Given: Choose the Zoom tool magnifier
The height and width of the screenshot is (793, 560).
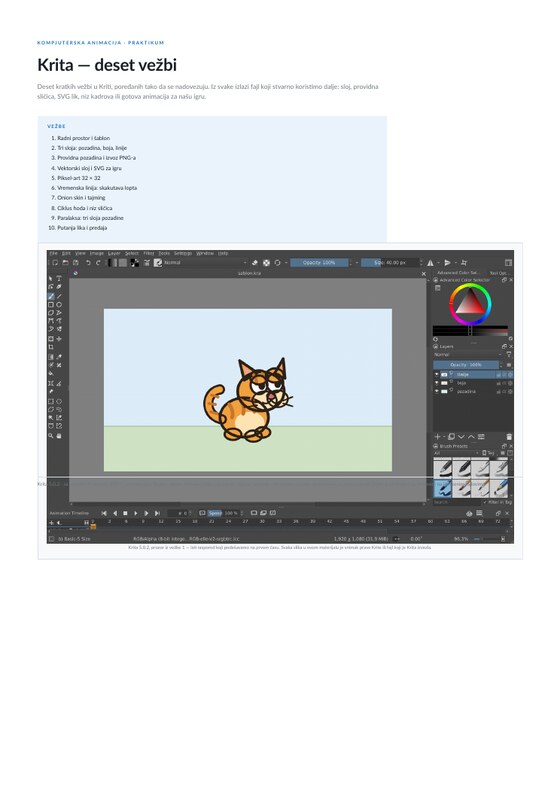Looking at the screenshot, I should 51,435.
